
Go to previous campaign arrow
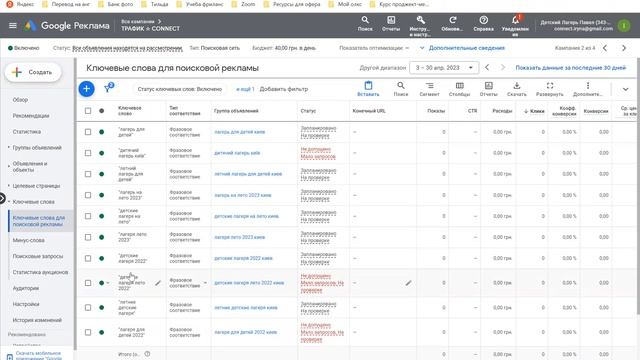click(x=605, y=48)
